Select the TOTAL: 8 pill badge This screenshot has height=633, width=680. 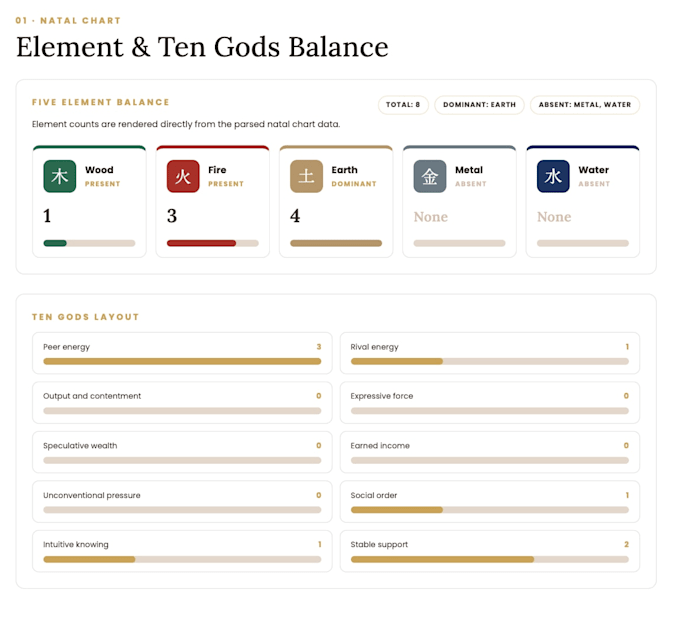[403, 105]
